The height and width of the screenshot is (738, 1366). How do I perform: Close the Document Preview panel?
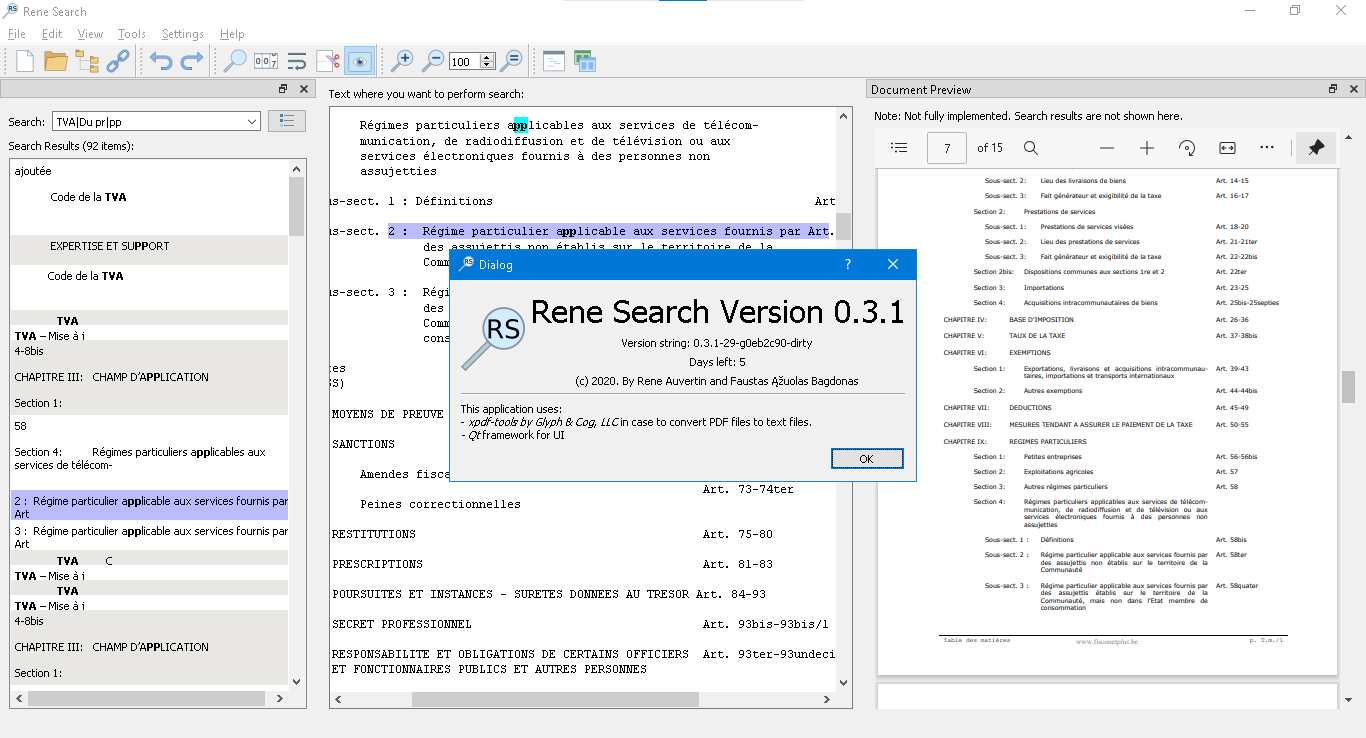(x=1355, y=89)
